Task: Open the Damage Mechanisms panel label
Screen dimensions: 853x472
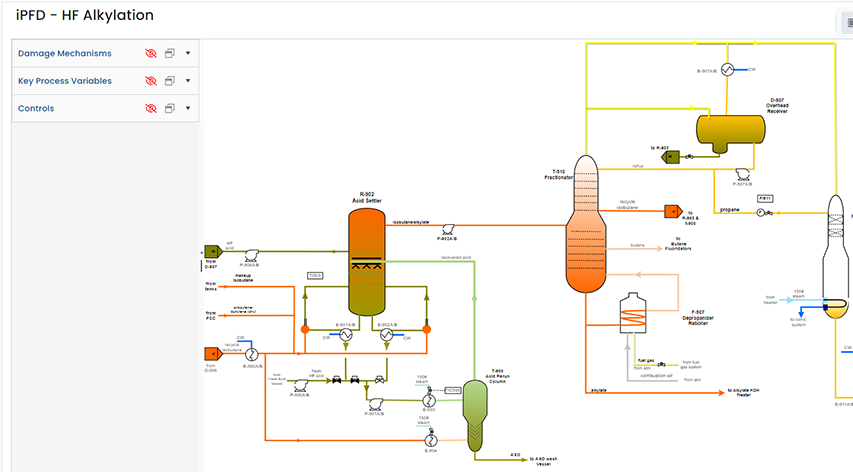Action: tap(65, 53)
